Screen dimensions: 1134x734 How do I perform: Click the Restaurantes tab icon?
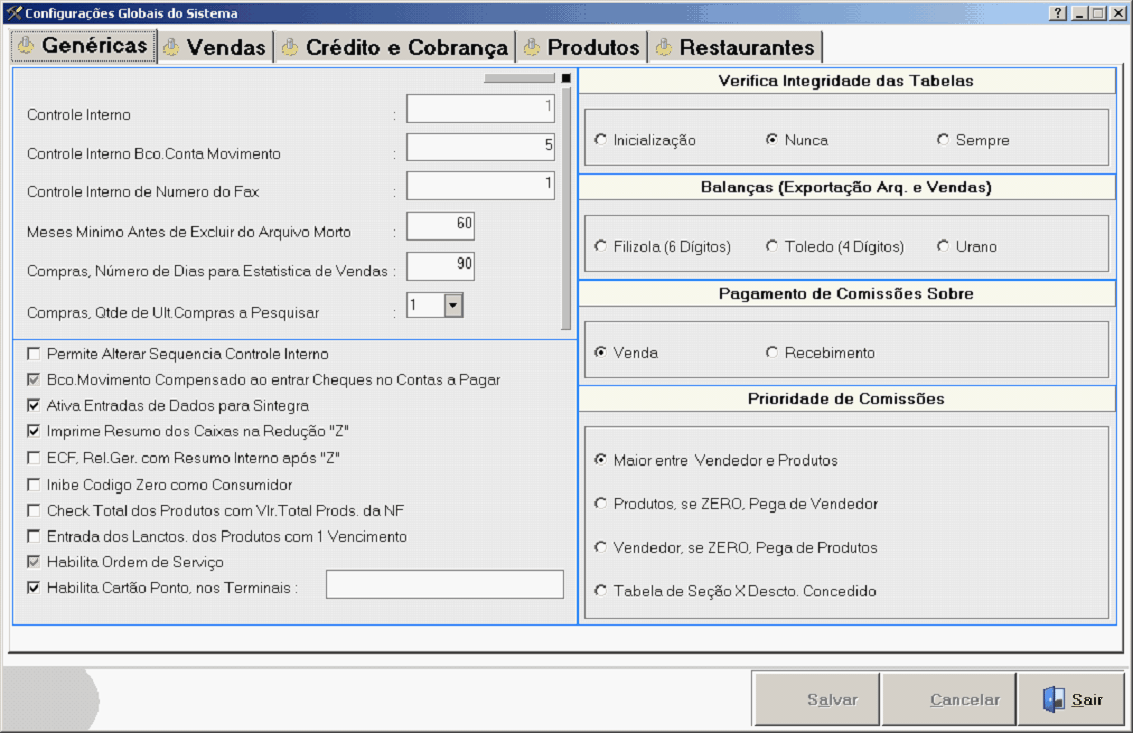pos(663,48)
